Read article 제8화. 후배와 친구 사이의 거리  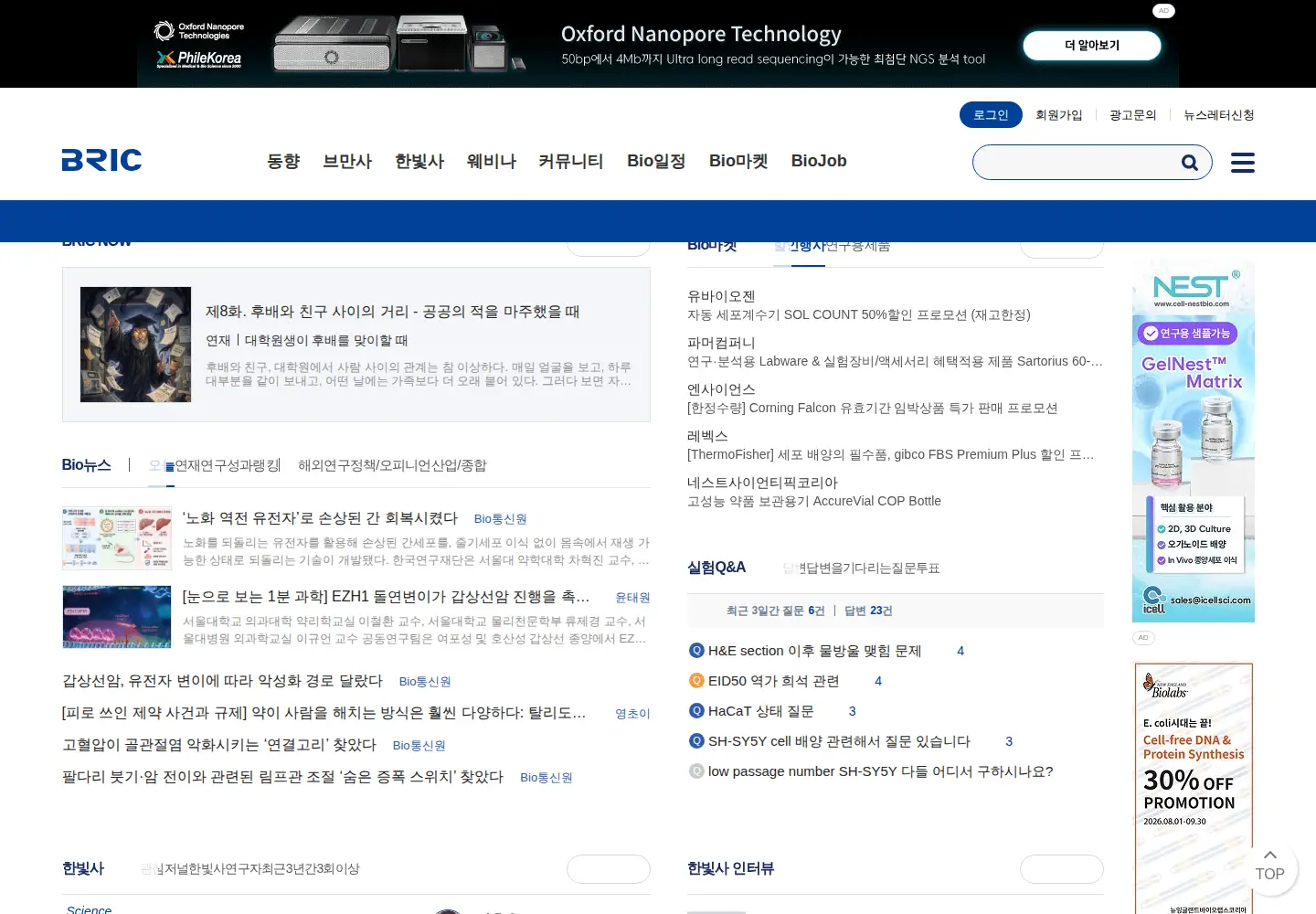coord(393,312)
